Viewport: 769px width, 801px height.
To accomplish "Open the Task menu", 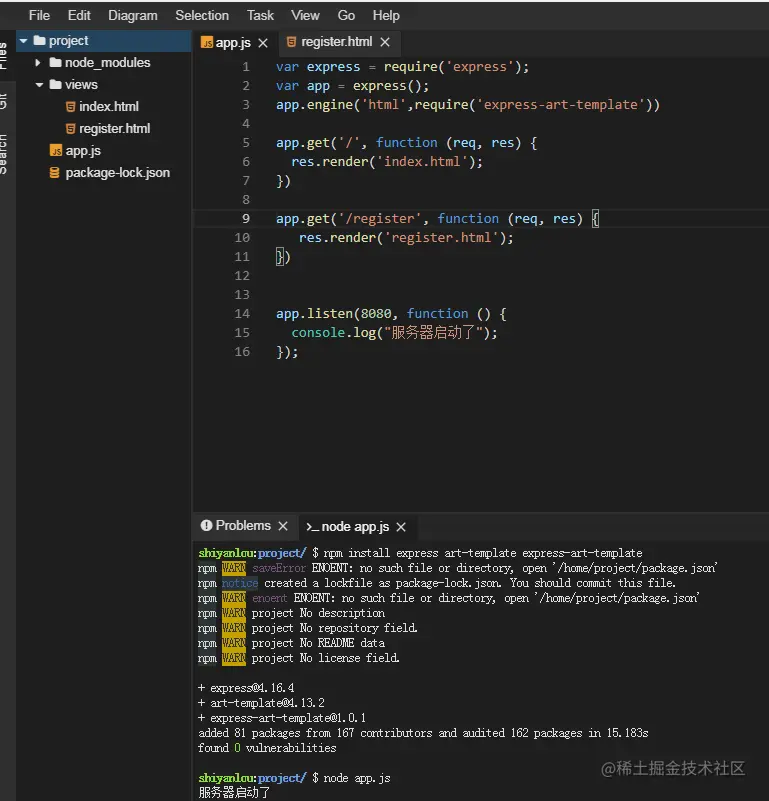I will click(260, 15).
